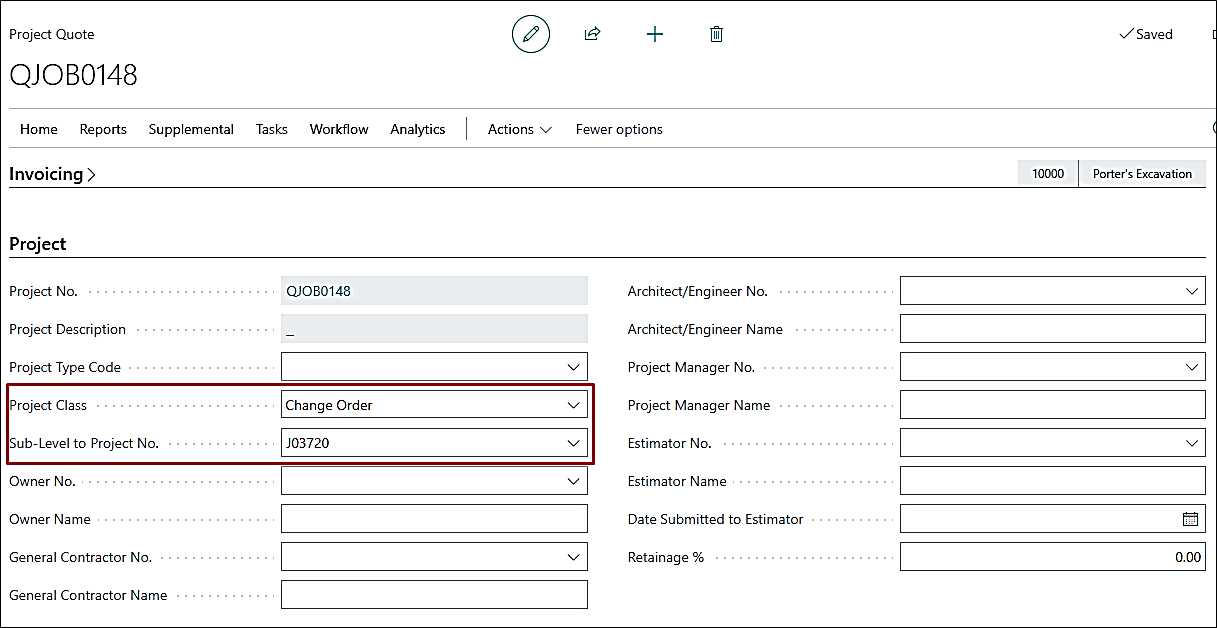Open the calendar picker for Date Submitted

1190,519
